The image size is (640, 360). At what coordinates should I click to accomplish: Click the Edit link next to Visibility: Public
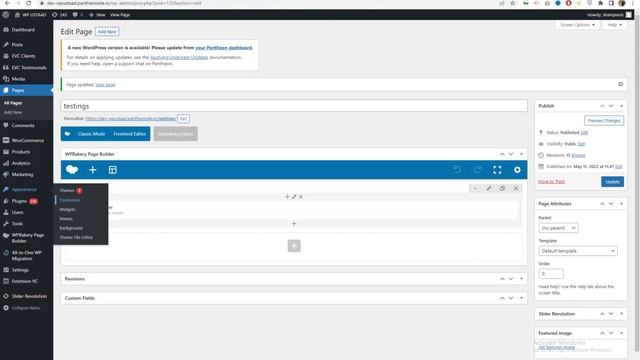[x=581, y=144]
